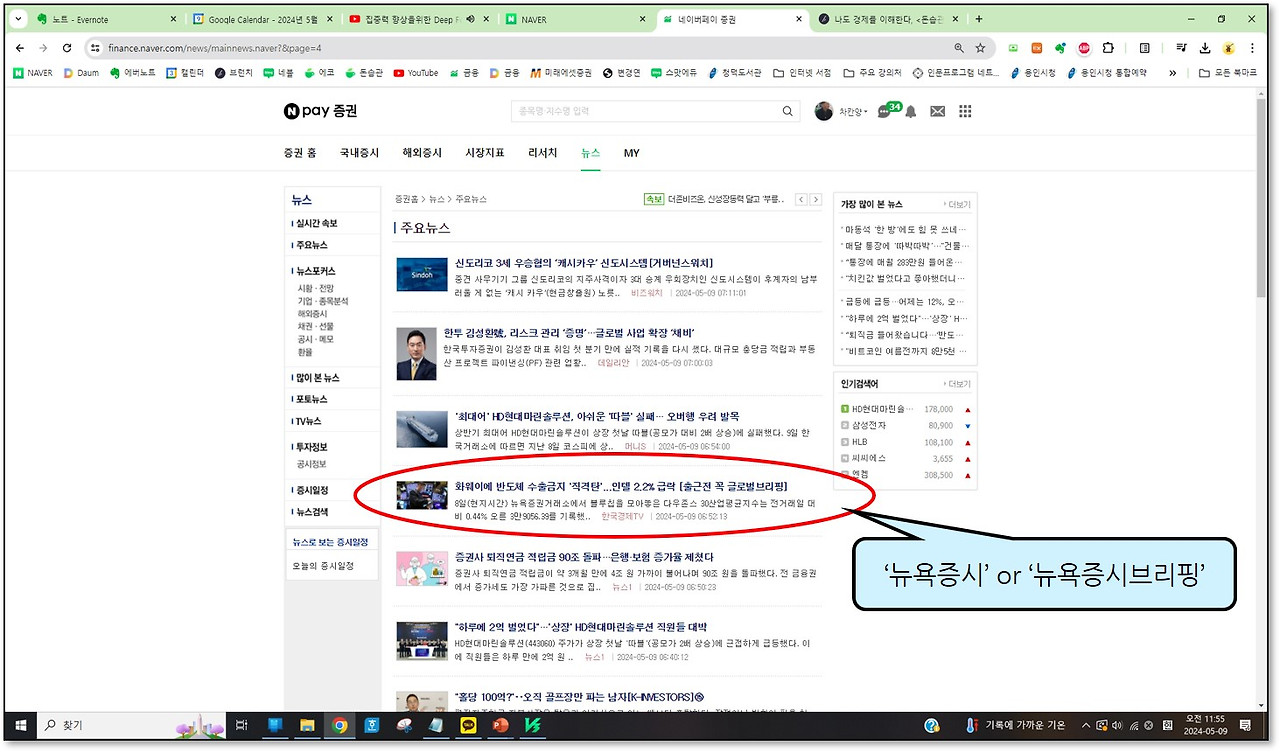Open File Explorer from the taskbar
This screenshot has height=752, width=1280.
coord(308,725)
